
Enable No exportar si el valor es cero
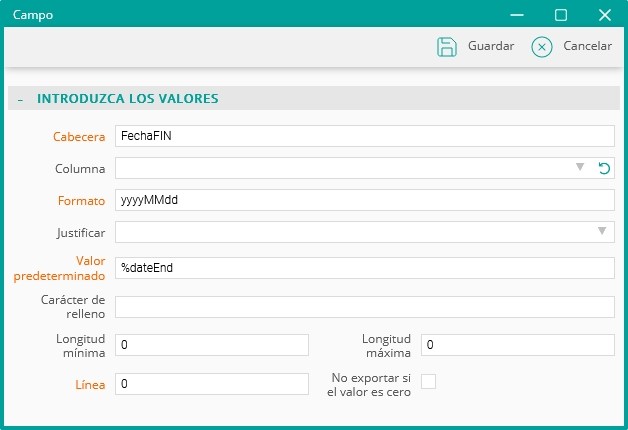(428, 381)
